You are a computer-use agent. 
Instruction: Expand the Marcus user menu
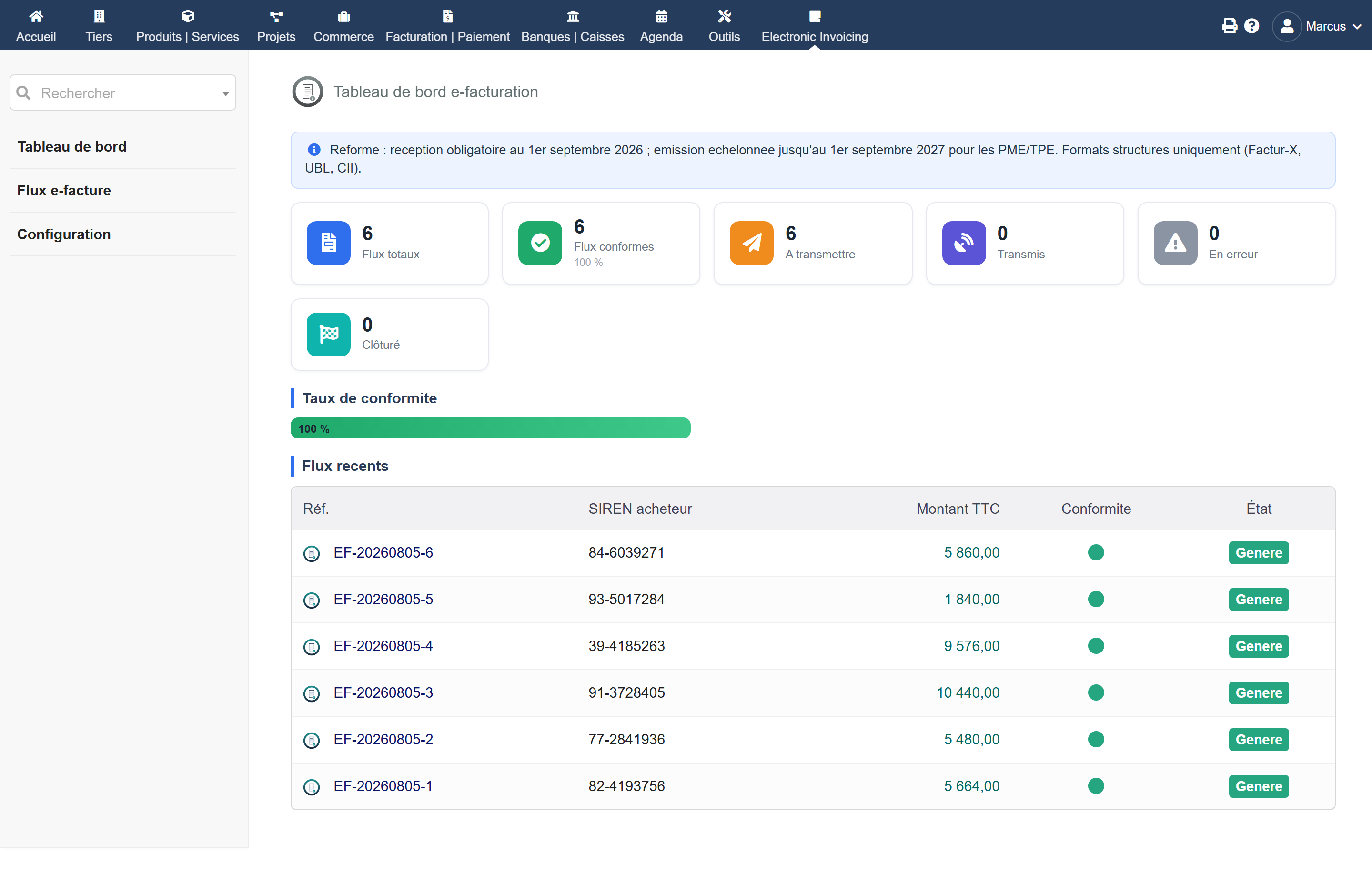tap(1318, 27)
